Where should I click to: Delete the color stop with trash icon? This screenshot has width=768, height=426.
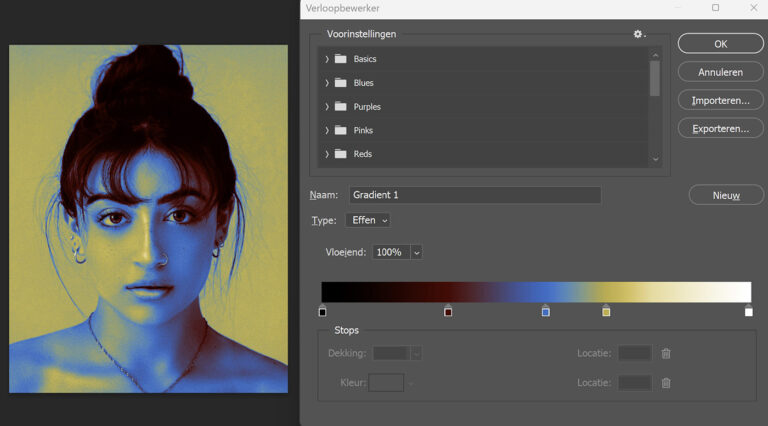666,383
